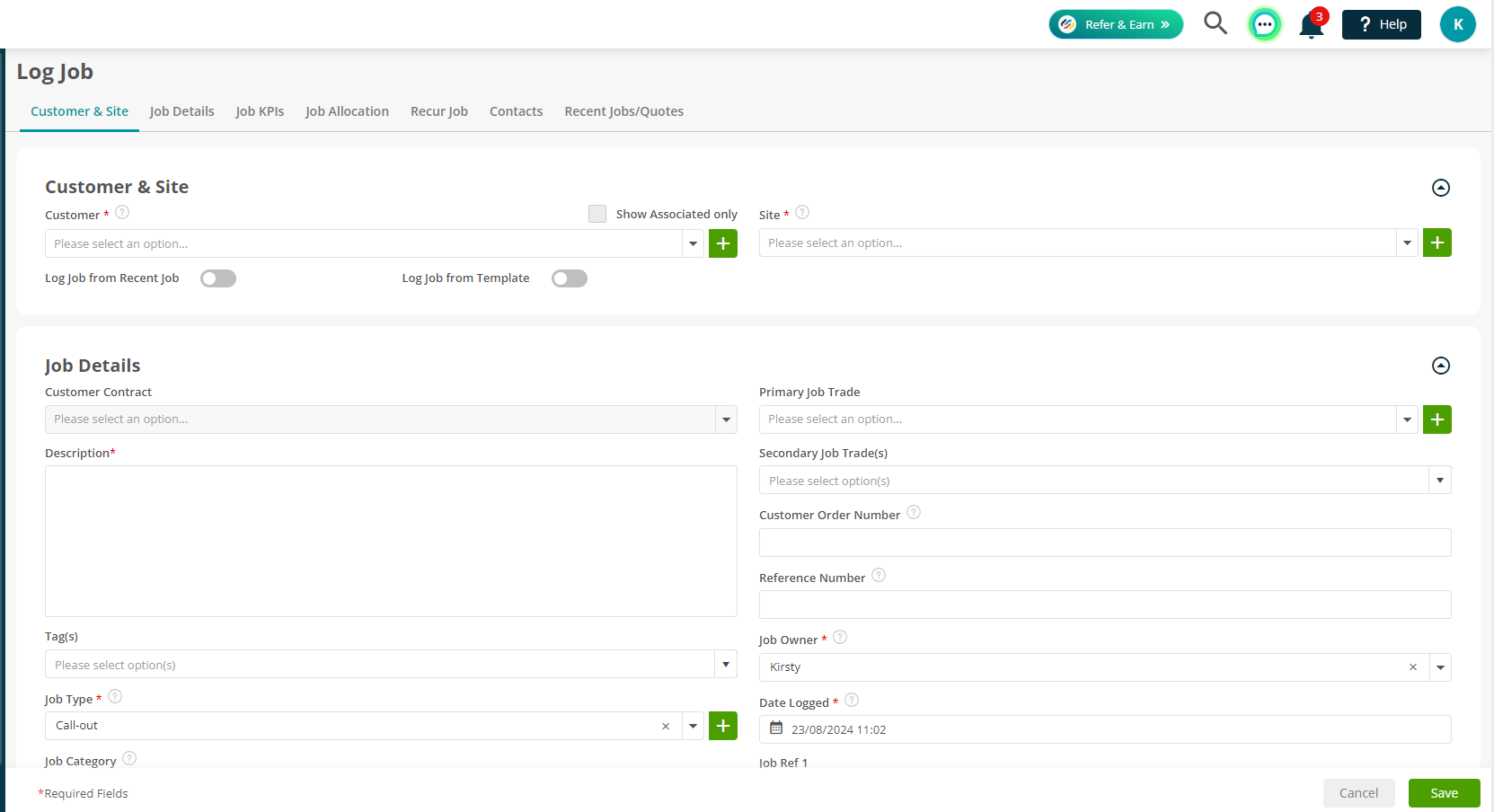Tick the Show Associated only checkbox
1494x812 pixels.
point(597,214)
